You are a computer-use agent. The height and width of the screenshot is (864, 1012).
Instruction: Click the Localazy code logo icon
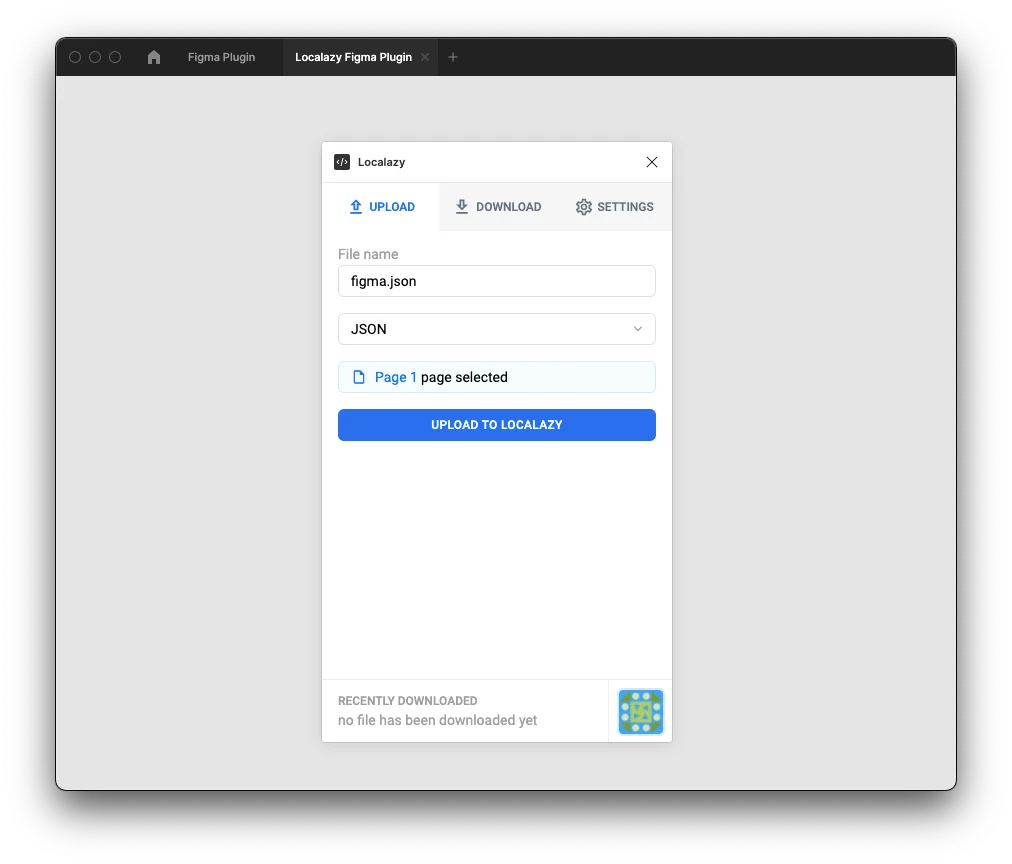[341, 161]
